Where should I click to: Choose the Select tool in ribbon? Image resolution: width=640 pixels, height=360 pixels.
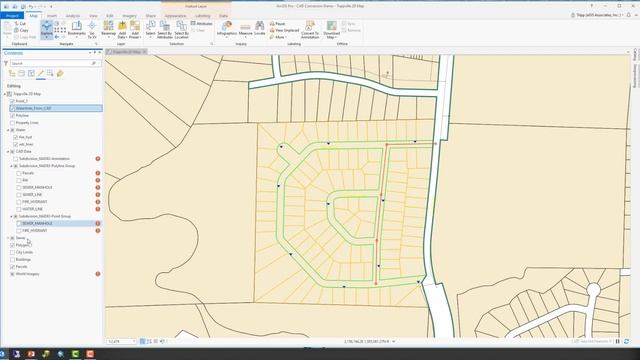point(151,29)
